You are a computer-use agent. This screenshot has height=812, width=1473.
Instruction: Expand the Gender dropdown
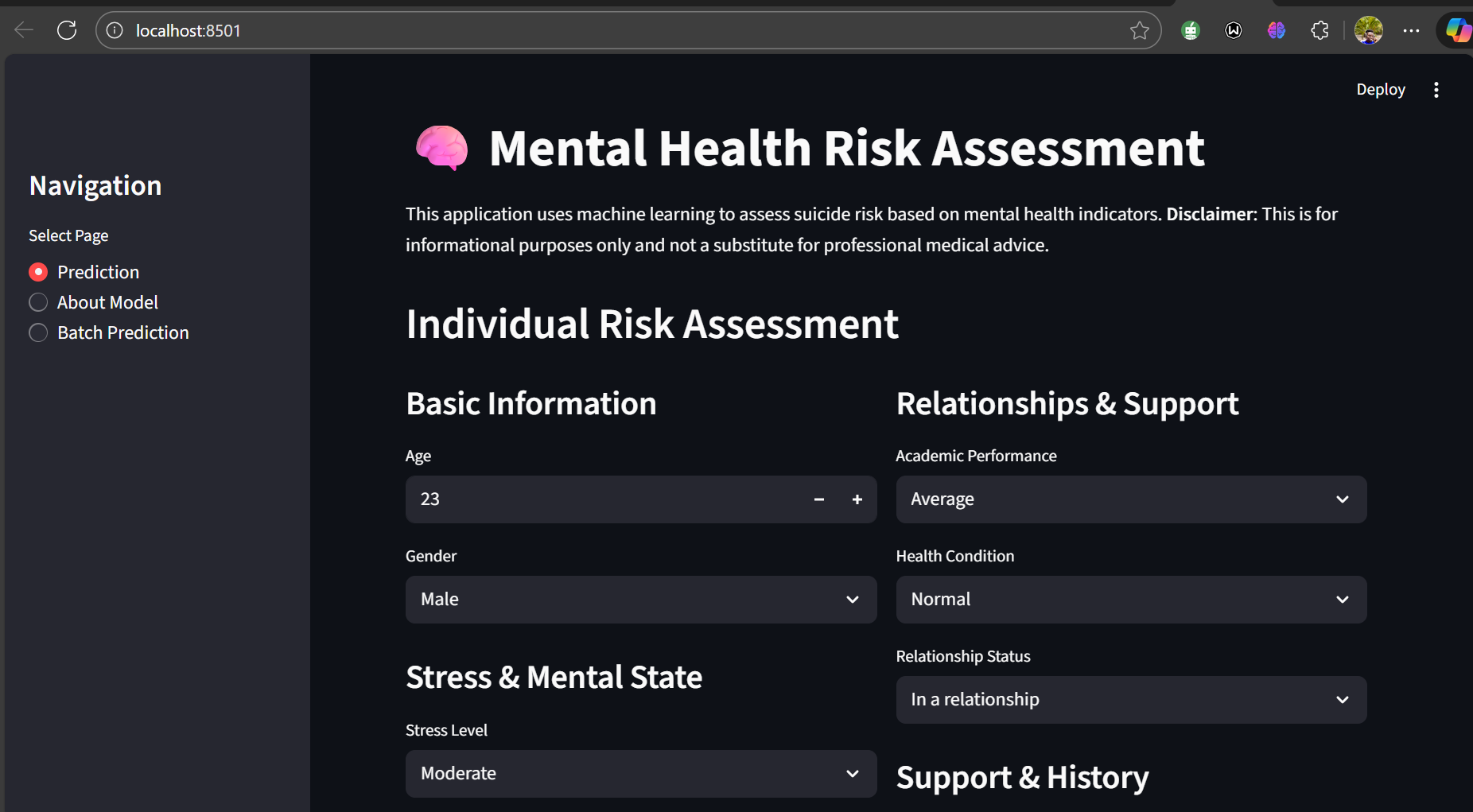point(640,599)
